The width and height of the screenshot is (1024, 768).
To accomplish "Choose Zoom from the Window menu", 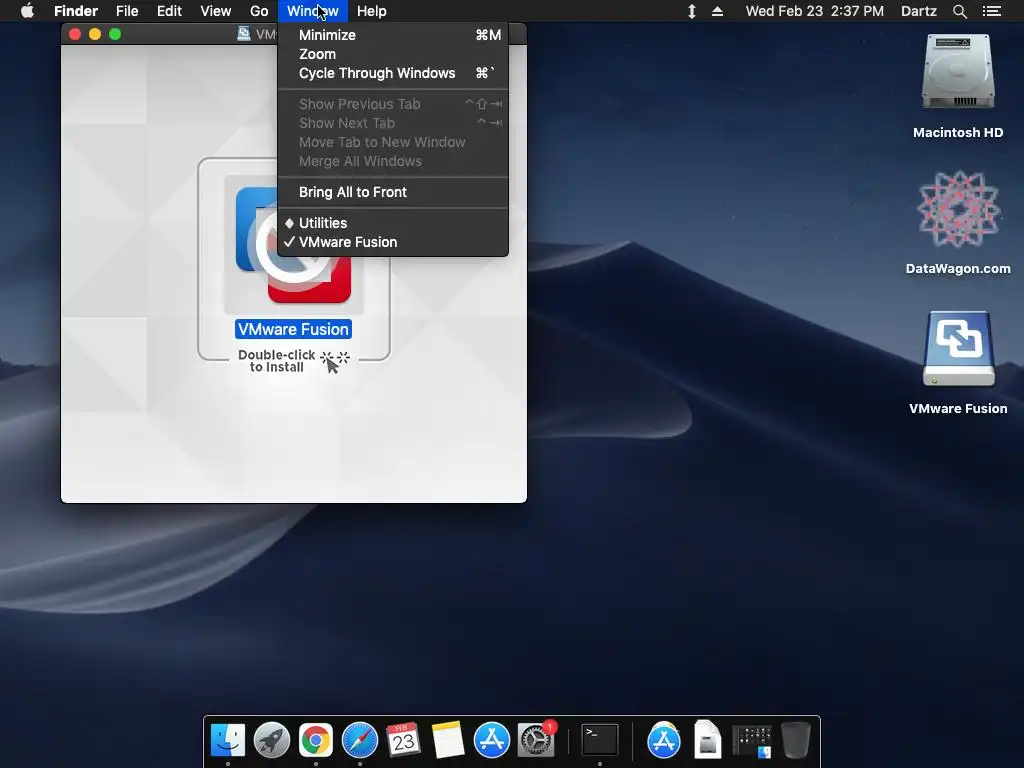I will 393,54.
